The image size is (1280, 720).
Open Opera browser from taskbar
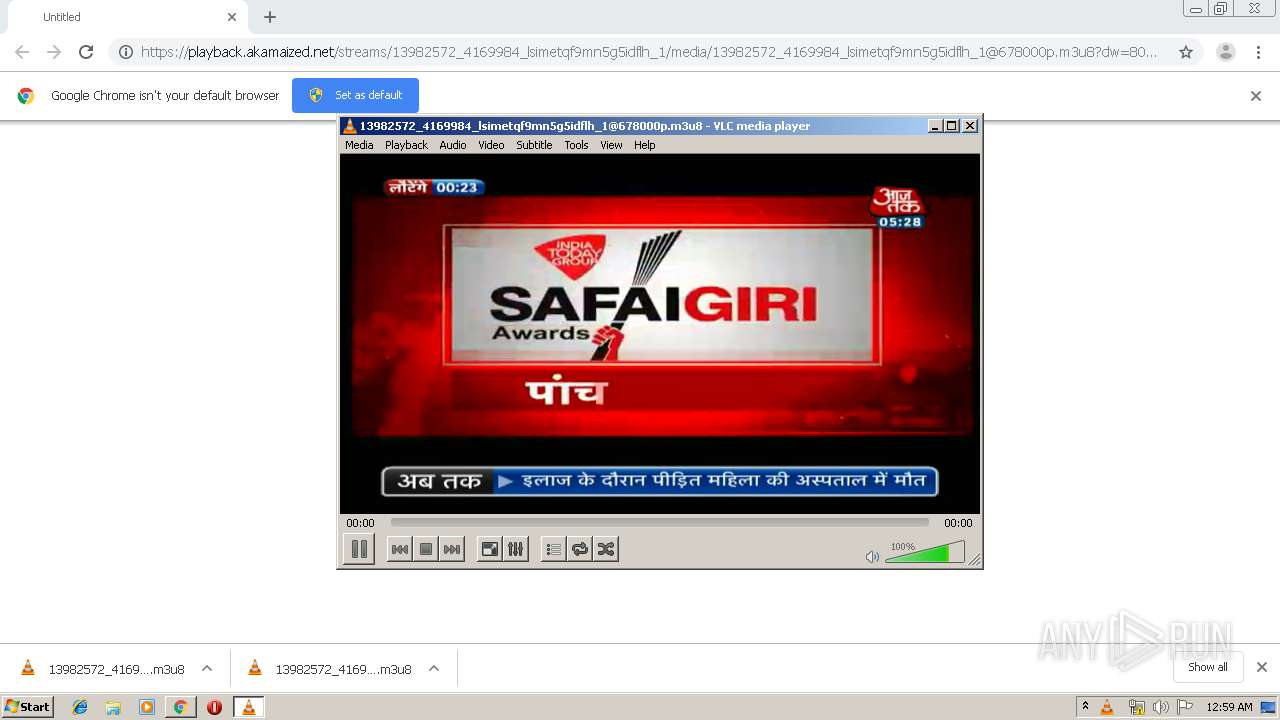click(214, 707)
